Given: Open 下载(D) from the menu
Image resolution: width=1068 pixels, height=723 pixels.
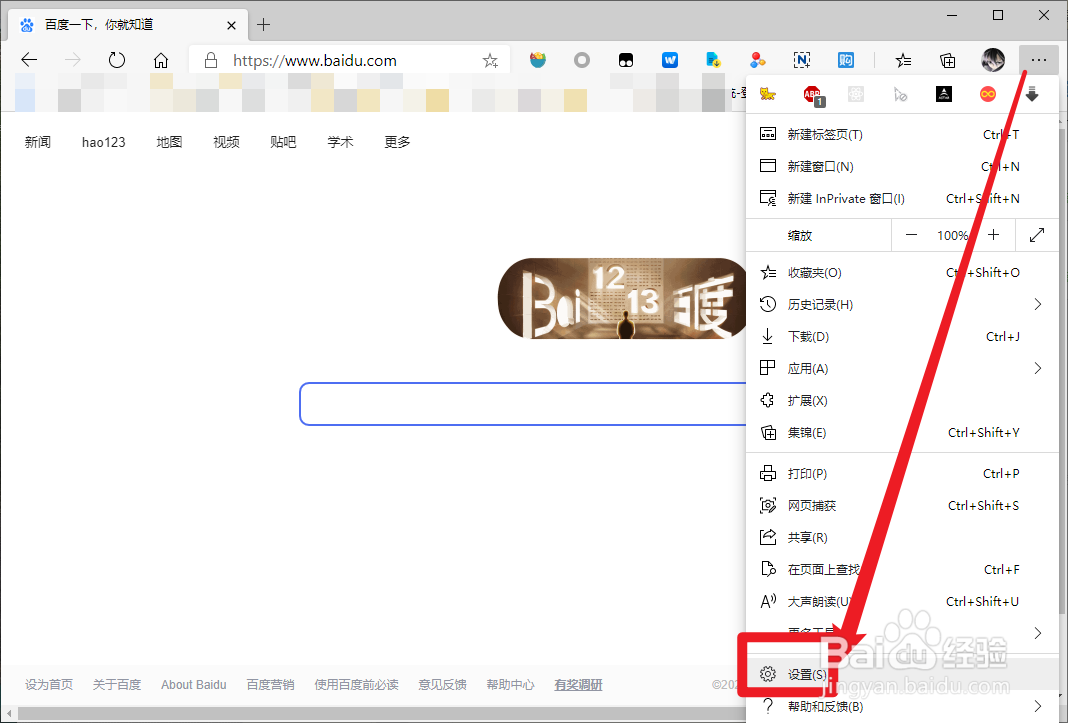Looking at the screenshot, I should (x=902, y=337).
